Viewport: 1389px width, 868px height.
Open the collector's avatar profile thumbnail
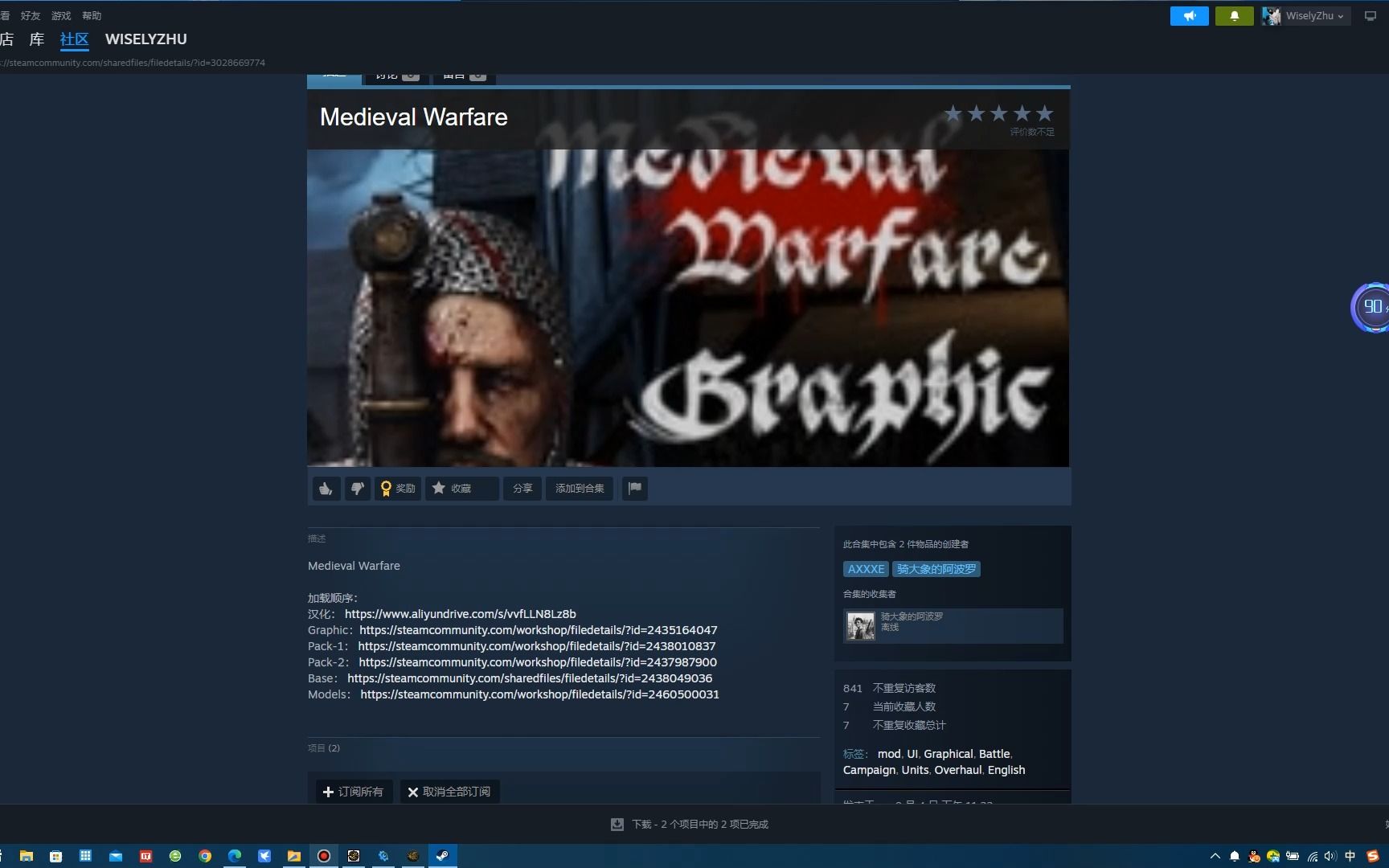pos(861,626)
